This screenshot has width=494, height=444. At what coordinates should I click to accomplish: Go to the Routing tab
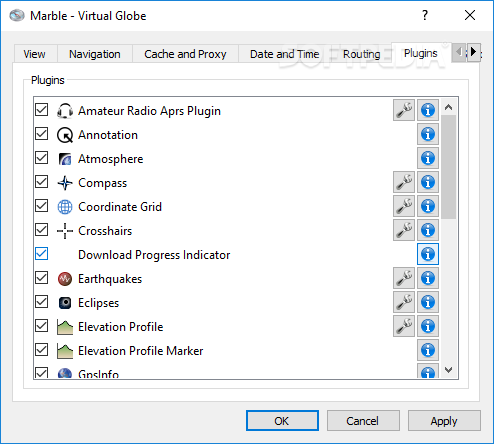(362, 54)
